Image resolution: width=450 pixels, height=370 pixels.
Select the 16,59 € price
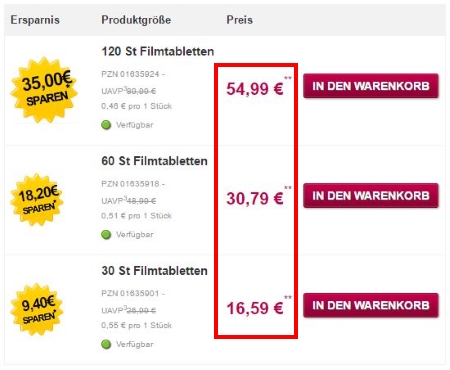click(x=255, y=308)
